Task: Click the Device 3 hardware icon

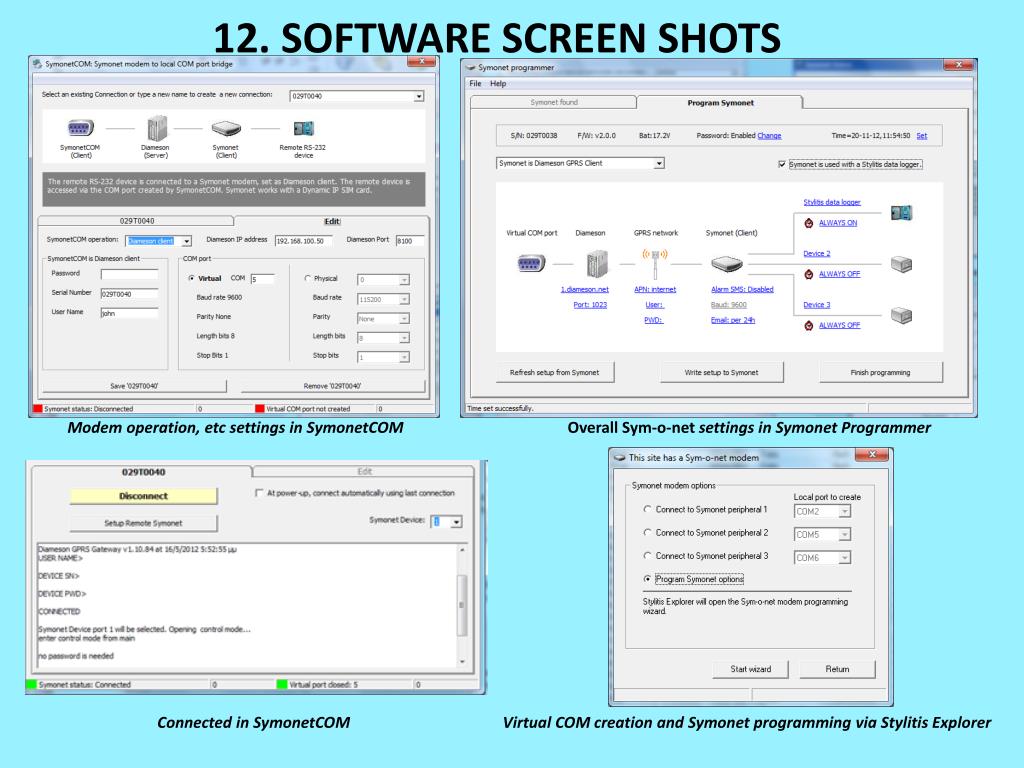Action: pos(901,315)
